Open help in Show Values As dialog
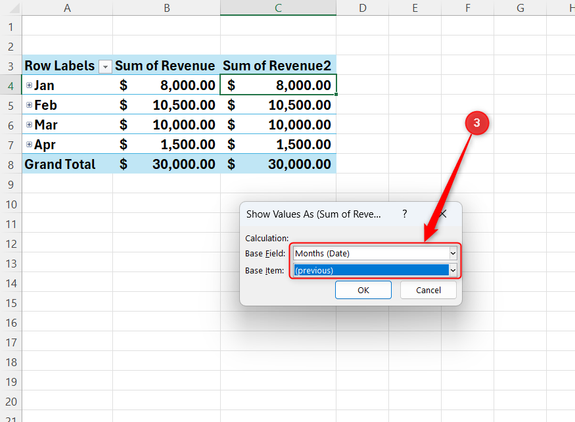The width and height of the screenshot is (575, 422). (404, 214)
